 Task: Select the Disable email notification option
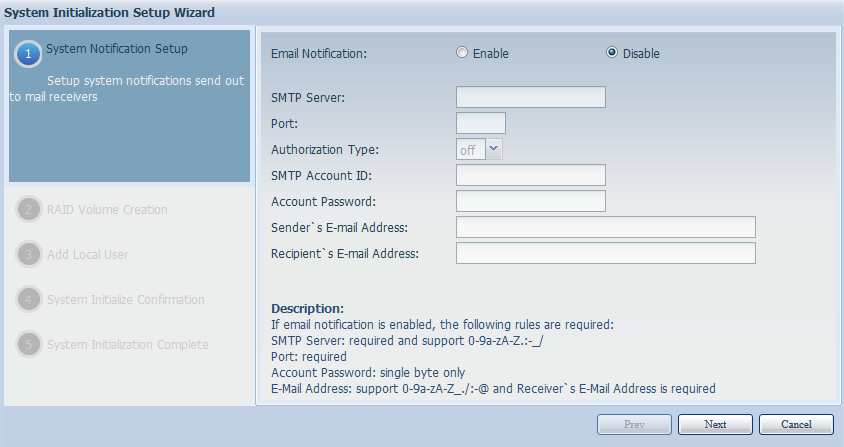click(x=612, y=53)
